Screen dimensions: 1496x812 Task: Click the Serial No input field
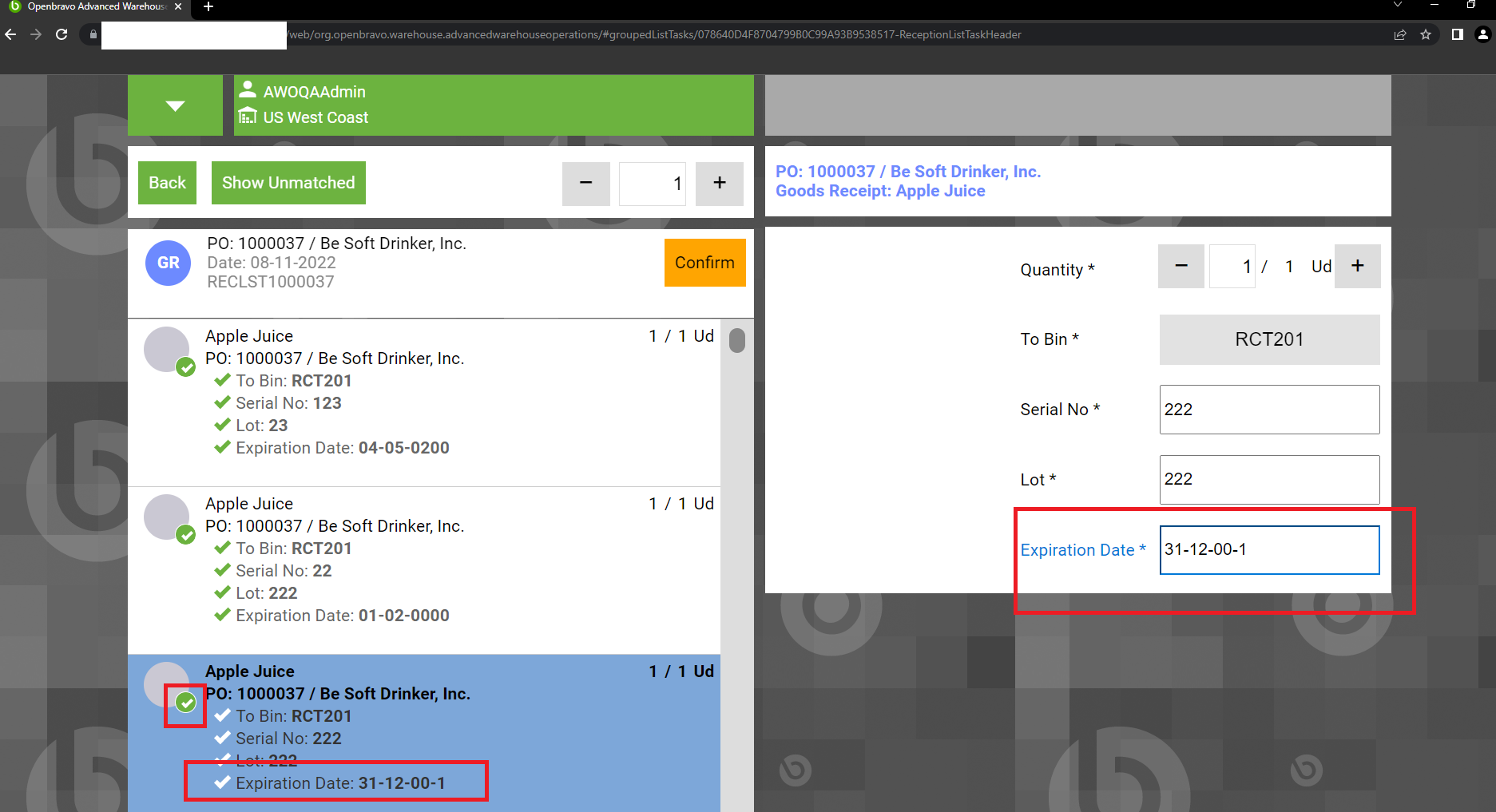1269,410
